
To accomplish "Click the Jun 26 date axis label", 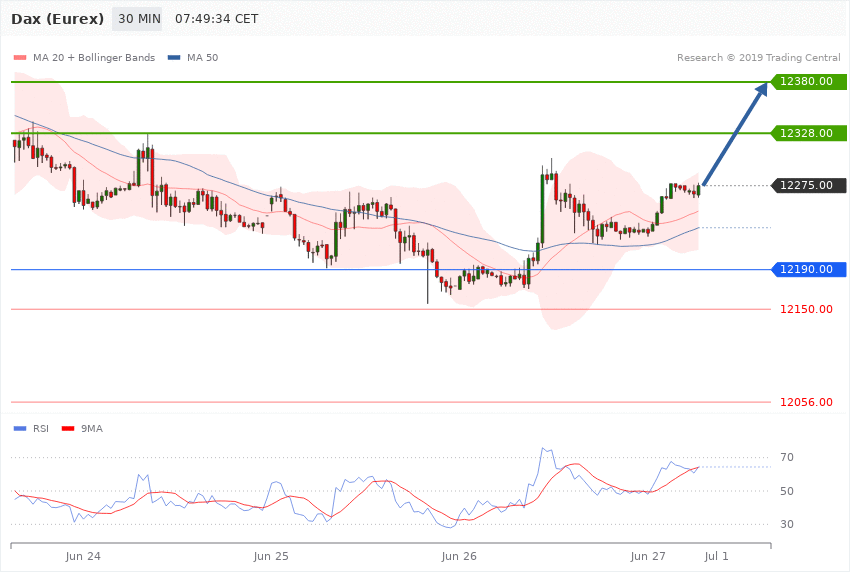I will [459, 556].
